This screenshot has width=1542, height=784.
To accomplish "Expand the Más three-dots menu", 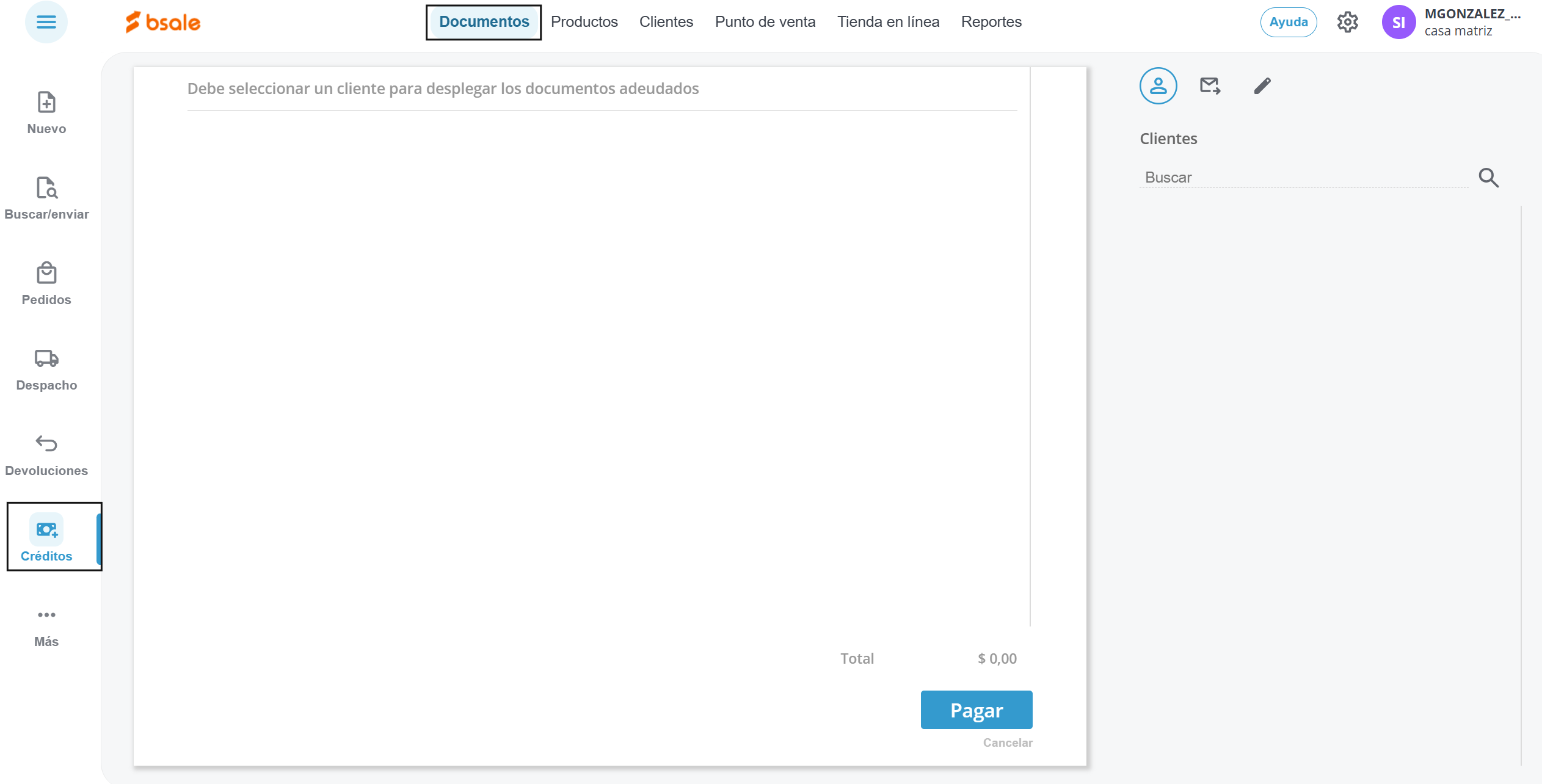I will click(x=46, y=615).
